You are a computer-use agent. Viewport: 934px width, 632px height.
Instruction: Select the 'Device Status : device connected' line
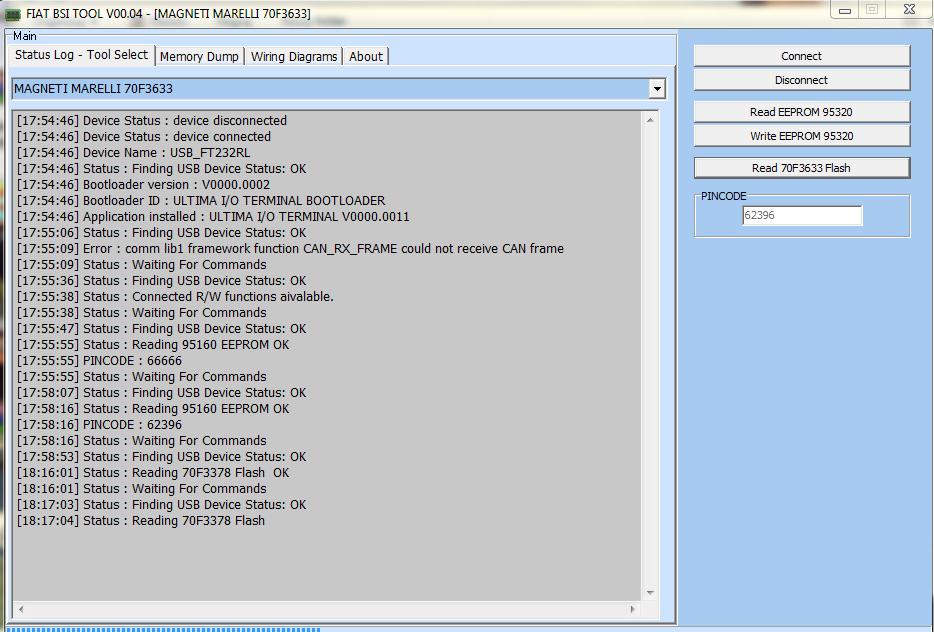point(144,136)
